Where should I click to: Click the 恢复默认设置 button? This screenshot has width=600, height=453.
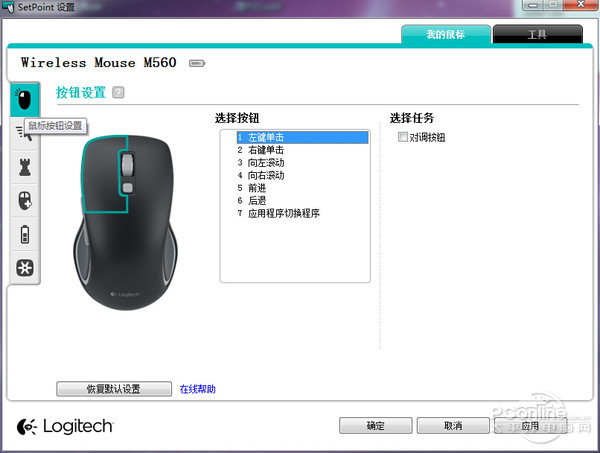pyautogui.click(x=114, y=389)
